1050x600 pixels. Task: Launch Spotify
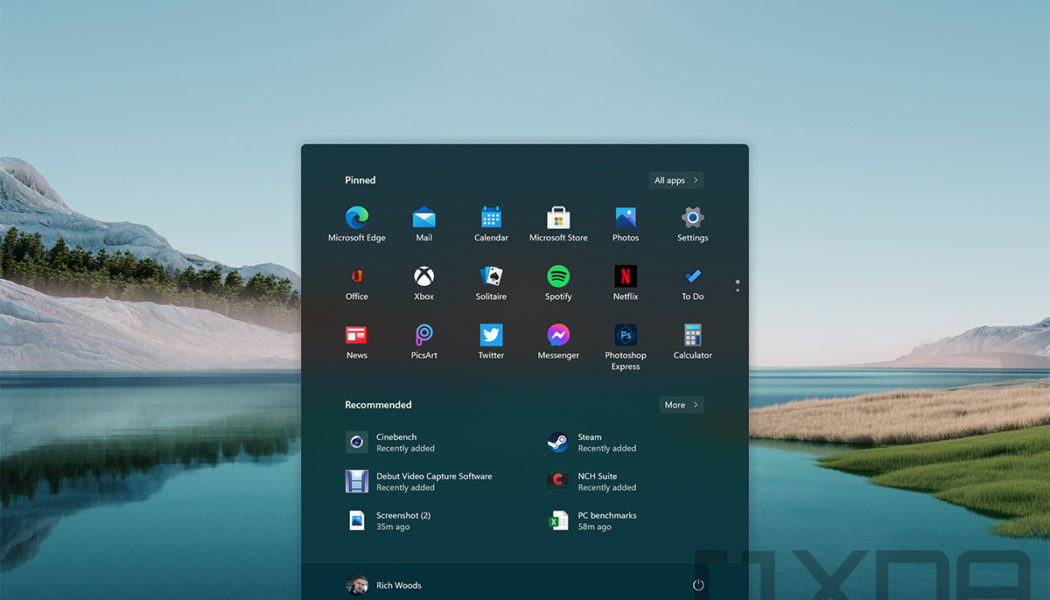557,281
